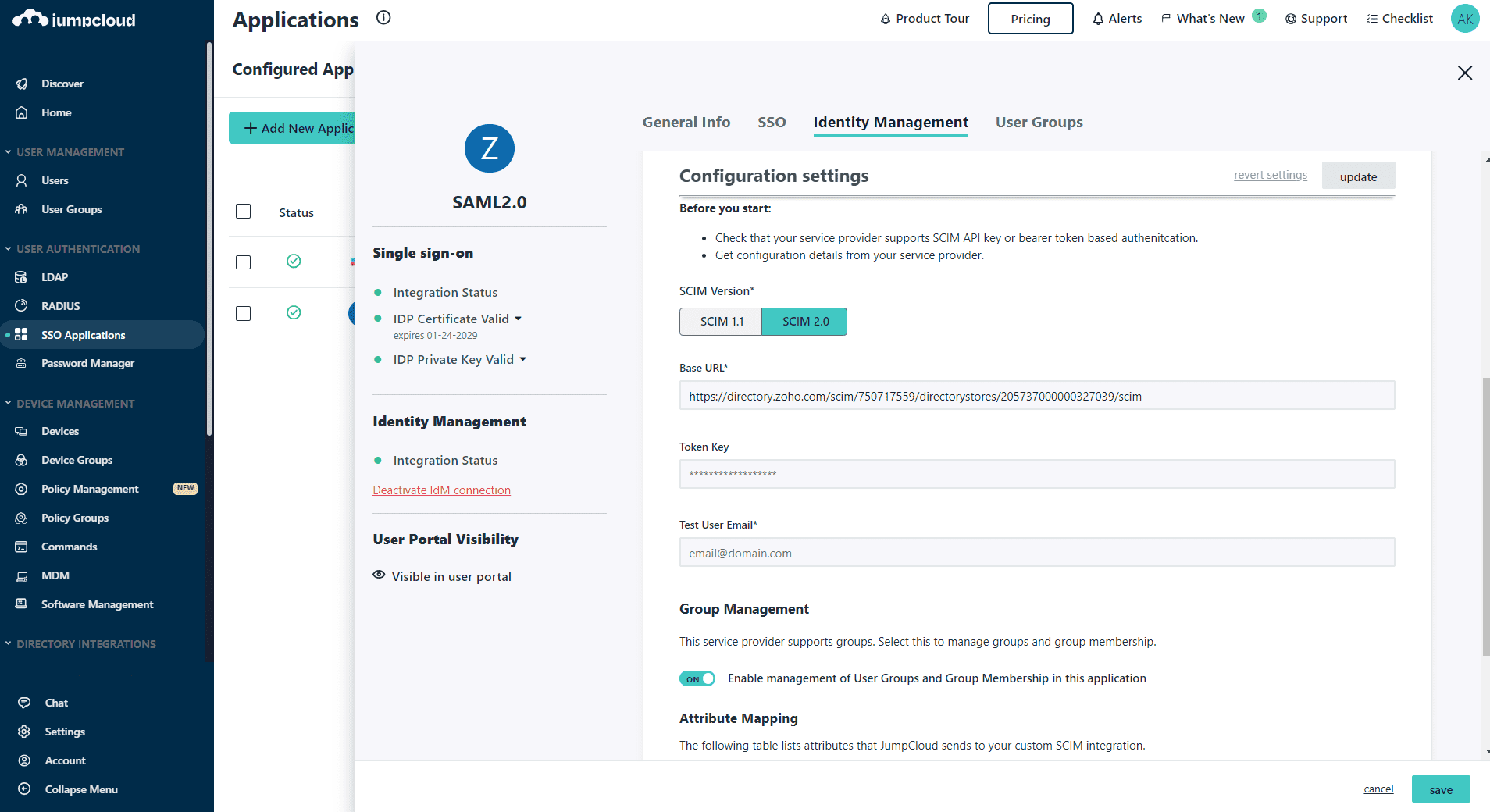Click Deactivate IdM connection link
This screenshot has height=812, width=1490.
[x=441, y=490]
